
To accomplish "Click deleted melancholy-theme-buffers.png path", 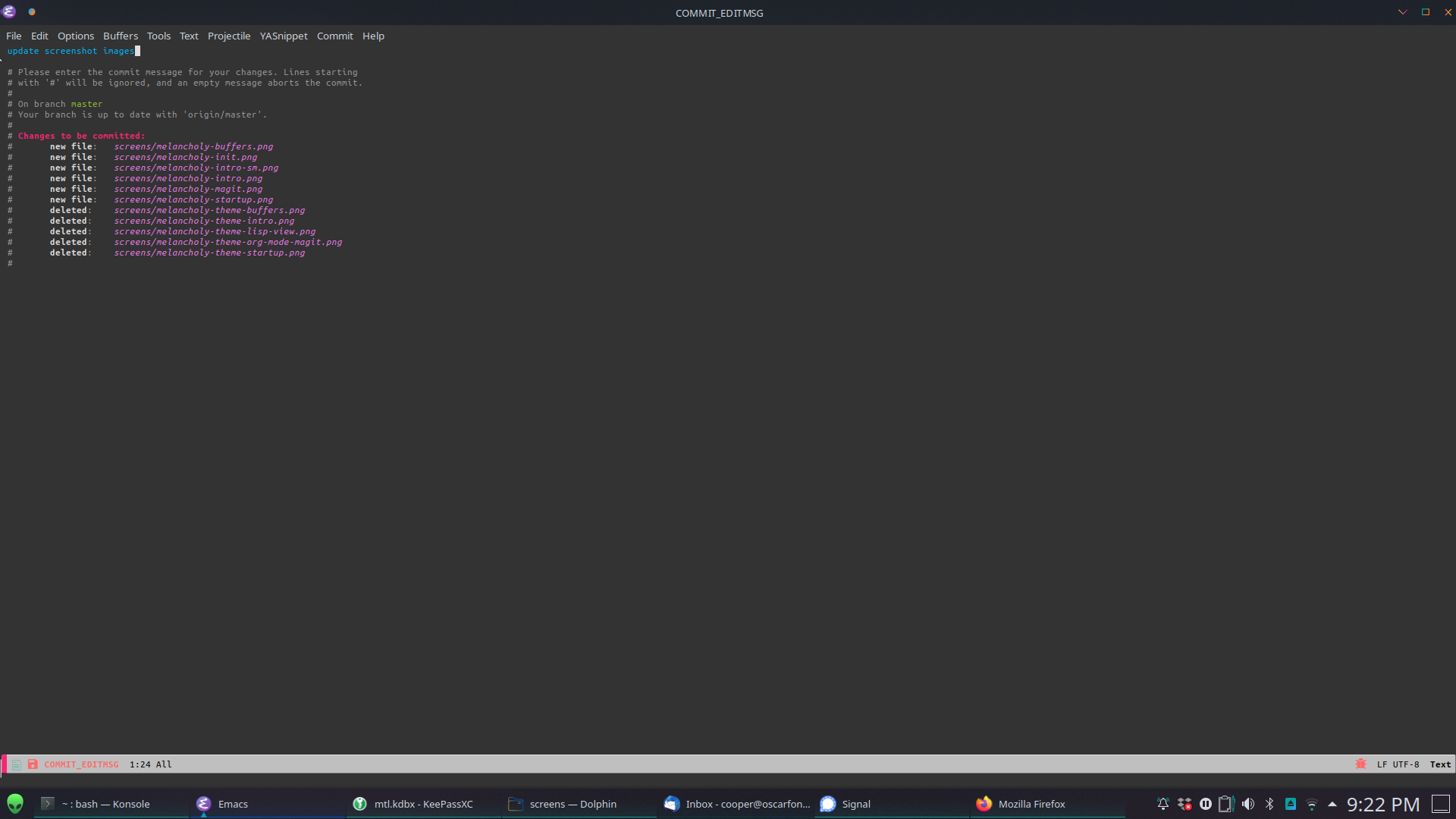I will coord(209,210).
